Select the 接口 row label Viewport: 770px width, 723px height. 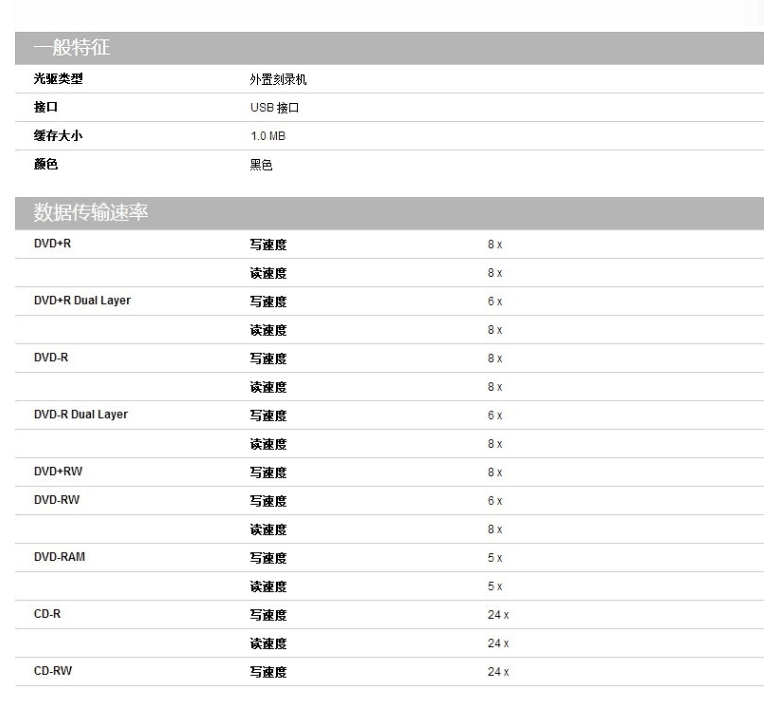point(46,108)
